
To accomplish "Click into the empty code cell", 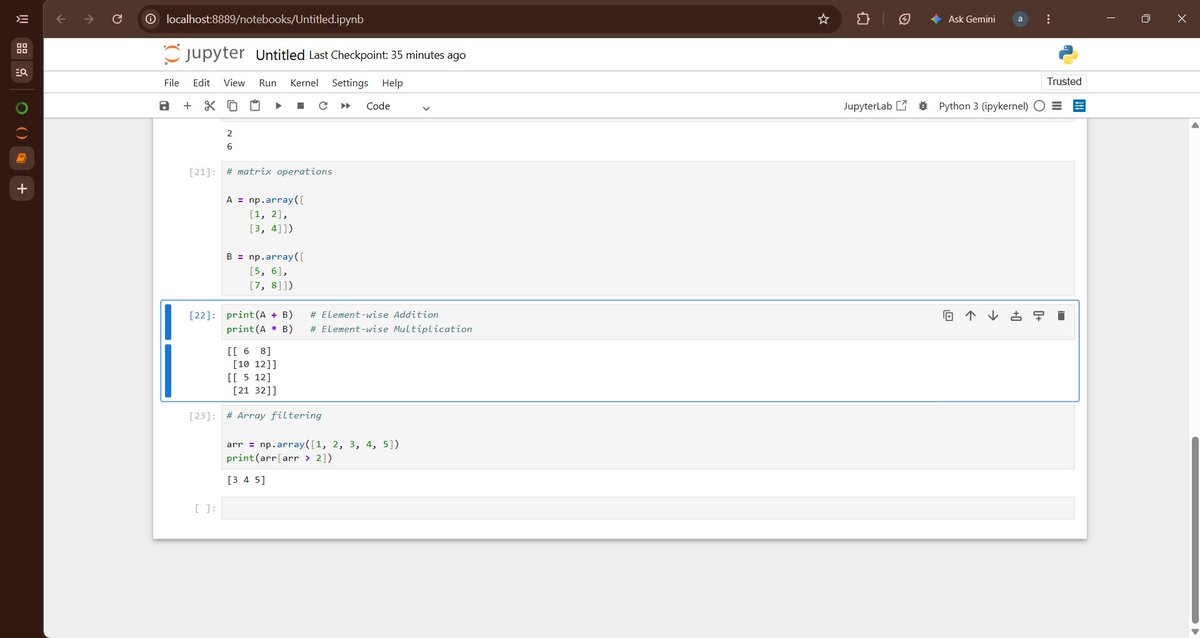I will point(648,508).
